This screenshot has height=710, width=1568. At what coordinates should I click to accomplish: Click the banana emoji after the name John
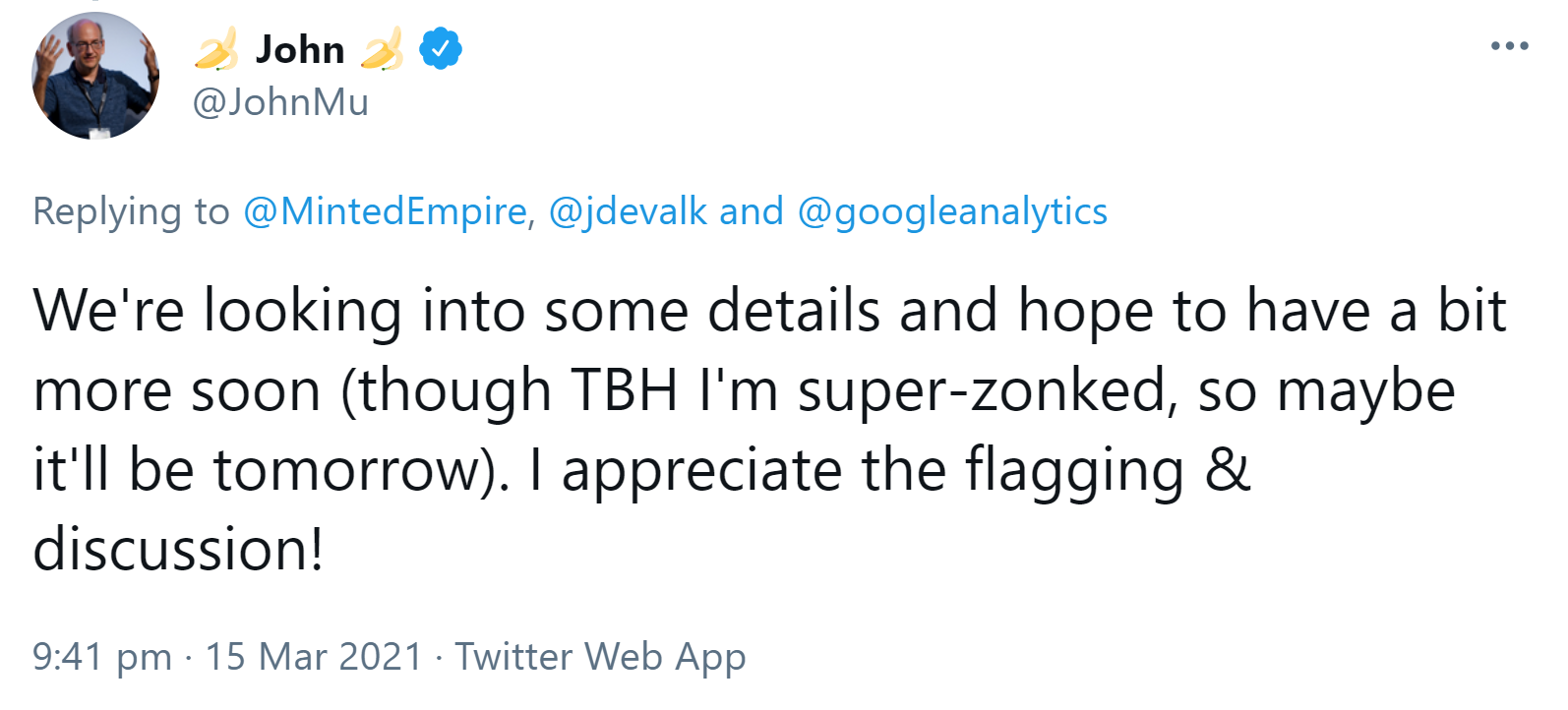point(382,49)
